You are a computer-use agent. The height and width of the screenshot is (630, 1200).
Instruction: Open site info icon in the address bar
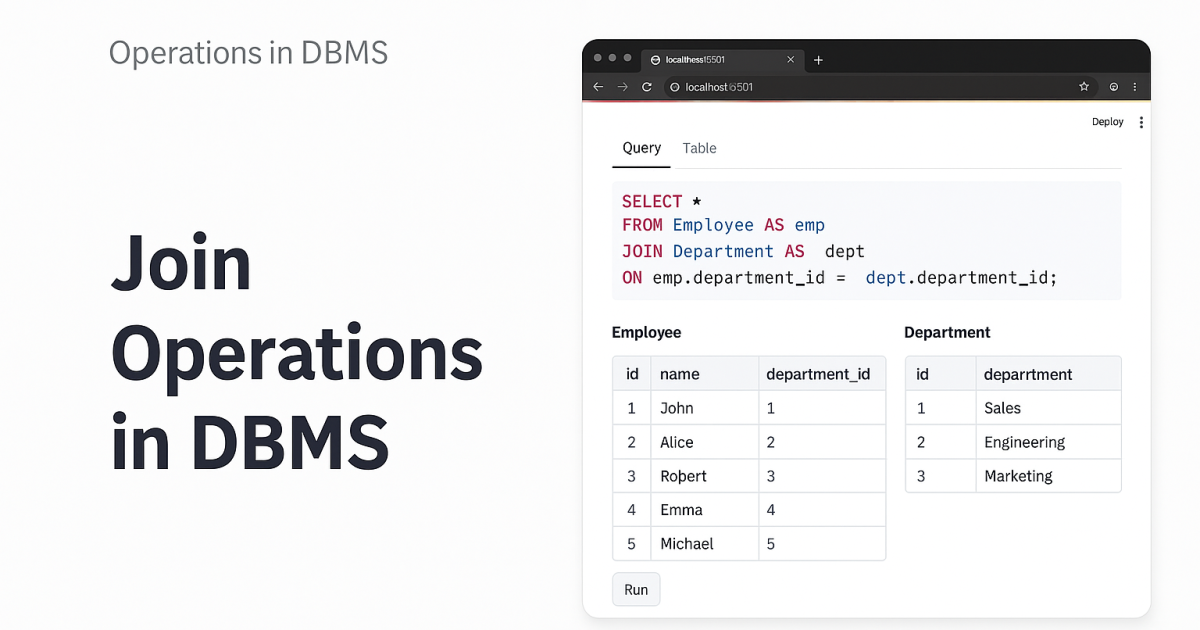pyautogui.click(x=674, y=87)
